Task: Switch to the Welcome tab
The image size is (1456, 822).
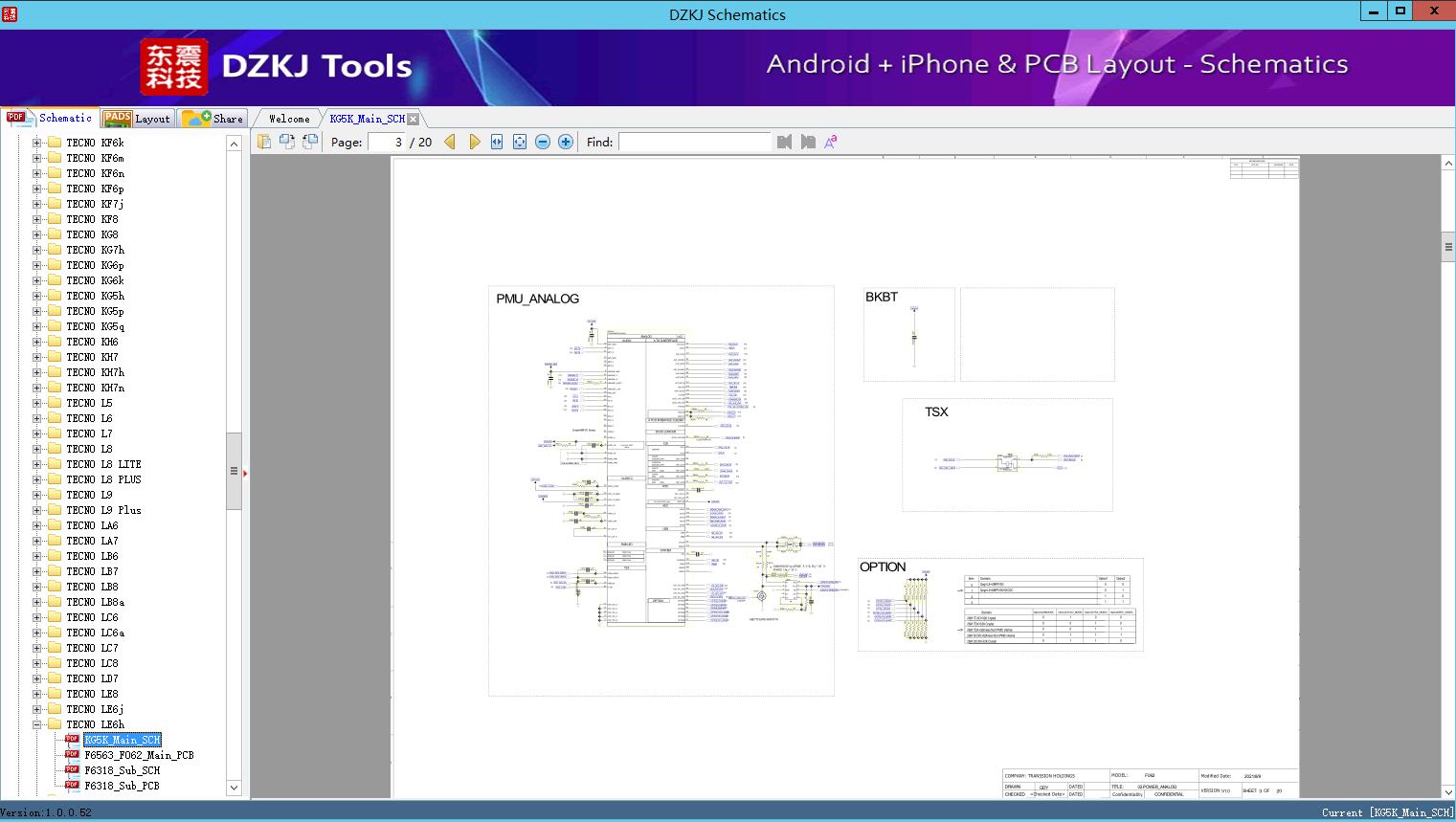Action: (x=289, y=119)
